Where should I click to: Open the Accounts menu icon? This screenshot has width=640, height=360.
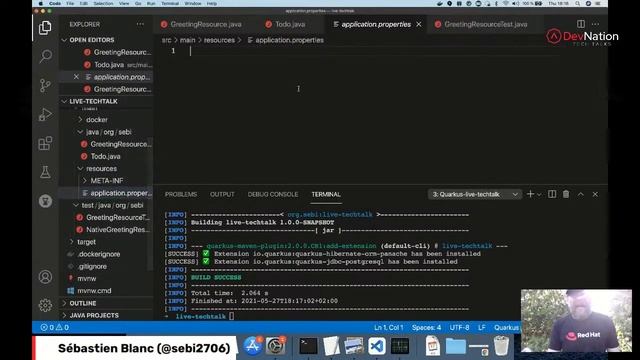[45, 277]
